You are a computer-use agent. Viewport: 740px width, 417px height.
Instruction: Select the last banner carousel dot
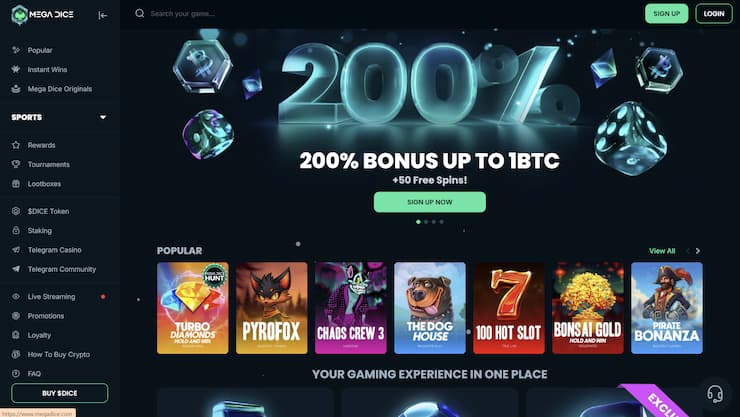[441, 222]
